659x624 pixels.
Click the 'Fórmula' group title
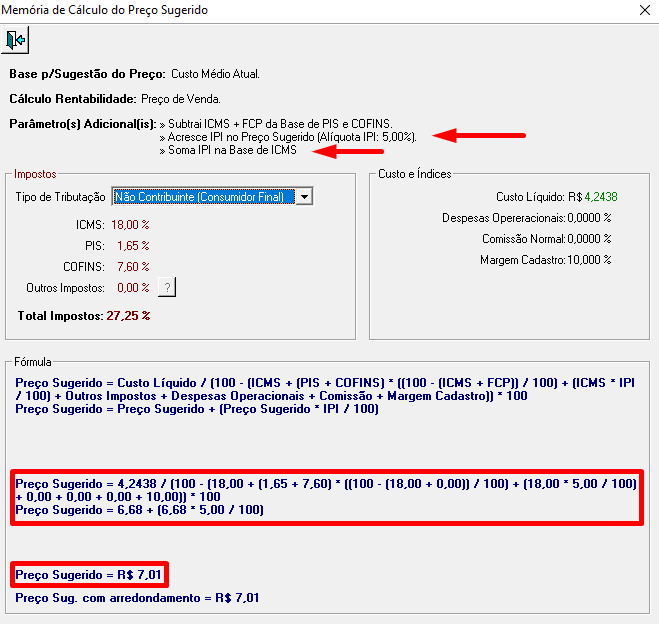(33, 362)
